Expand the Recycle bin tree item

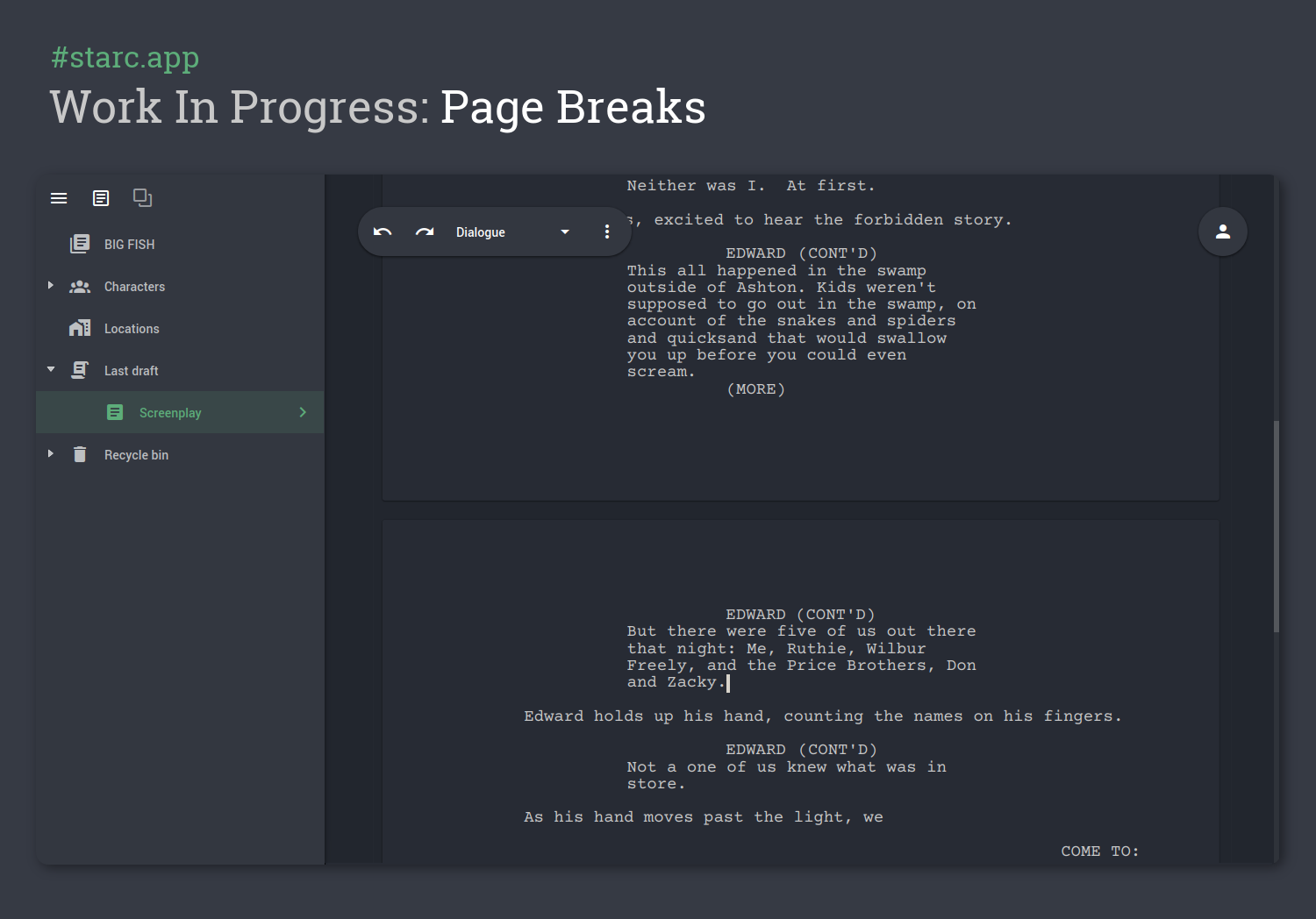(x=51, y=454)
